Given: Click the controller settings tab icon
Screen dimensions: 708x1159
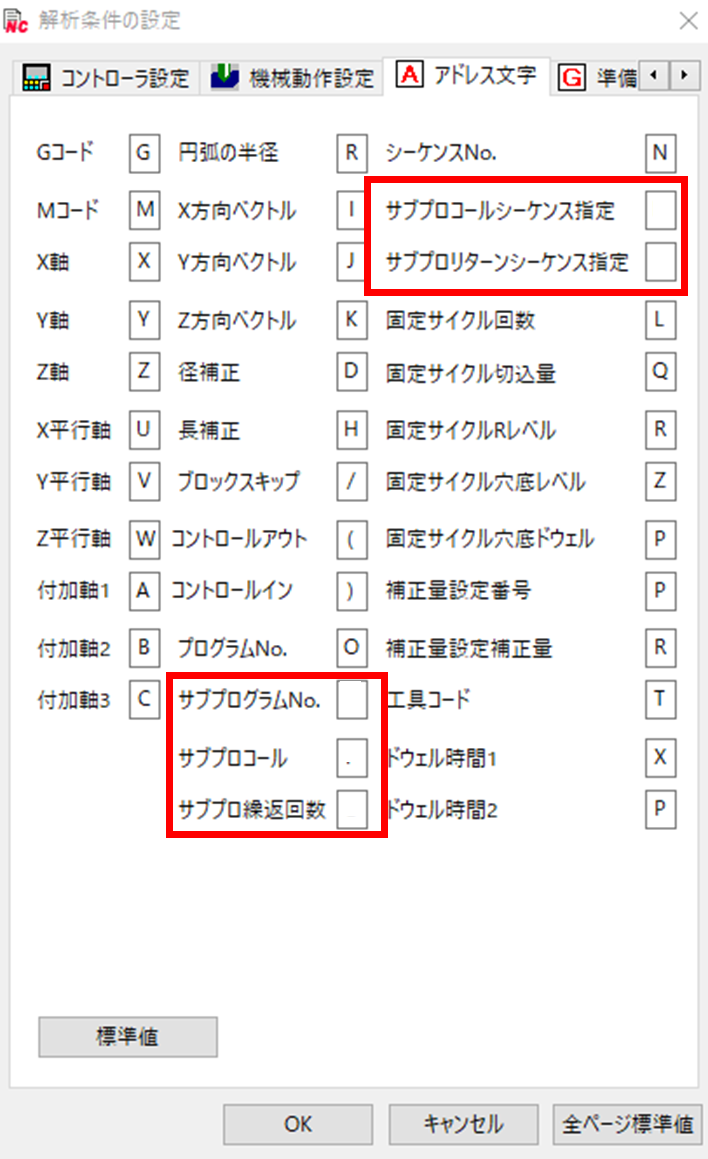Looking at the screenshot, I should click(x=36, y=78).
